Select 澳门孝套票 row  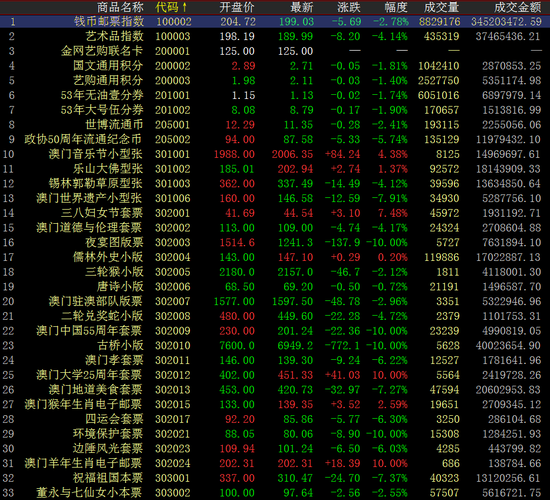[x=275, y=361]
